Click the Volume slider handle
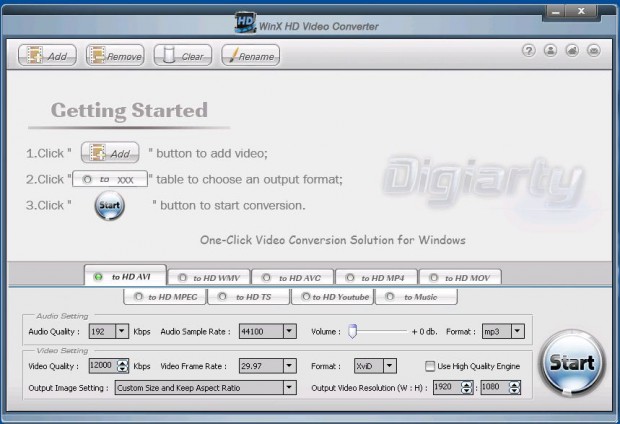Screen dimensions: 620x424 (352, 331)
